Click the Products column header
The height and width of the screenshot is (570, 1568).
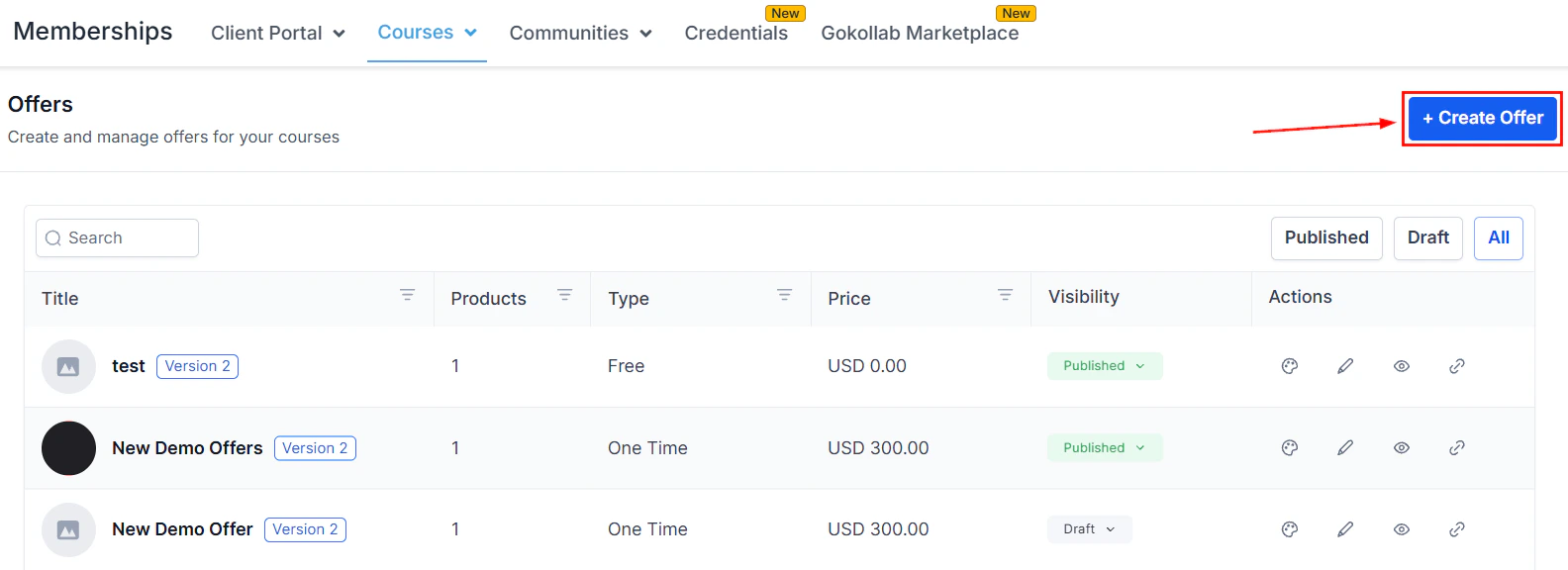coord(488,299)
